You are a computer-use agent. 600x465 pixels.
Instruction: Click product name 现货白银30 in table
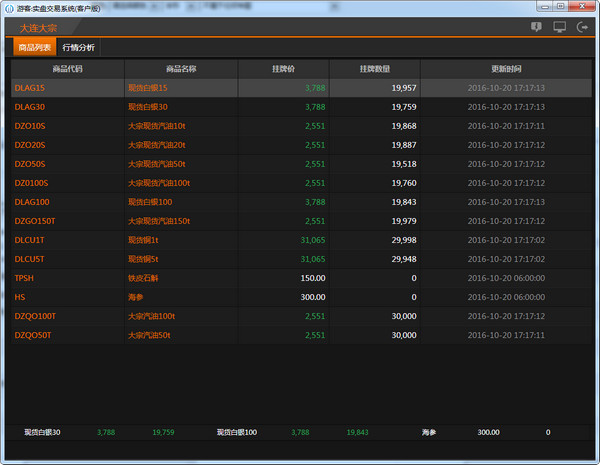pos(148,107)
